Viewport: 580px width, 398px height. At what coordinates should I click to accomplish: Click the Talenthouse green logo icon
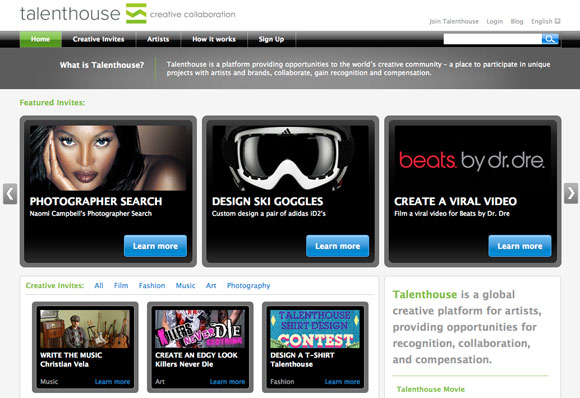136,13
